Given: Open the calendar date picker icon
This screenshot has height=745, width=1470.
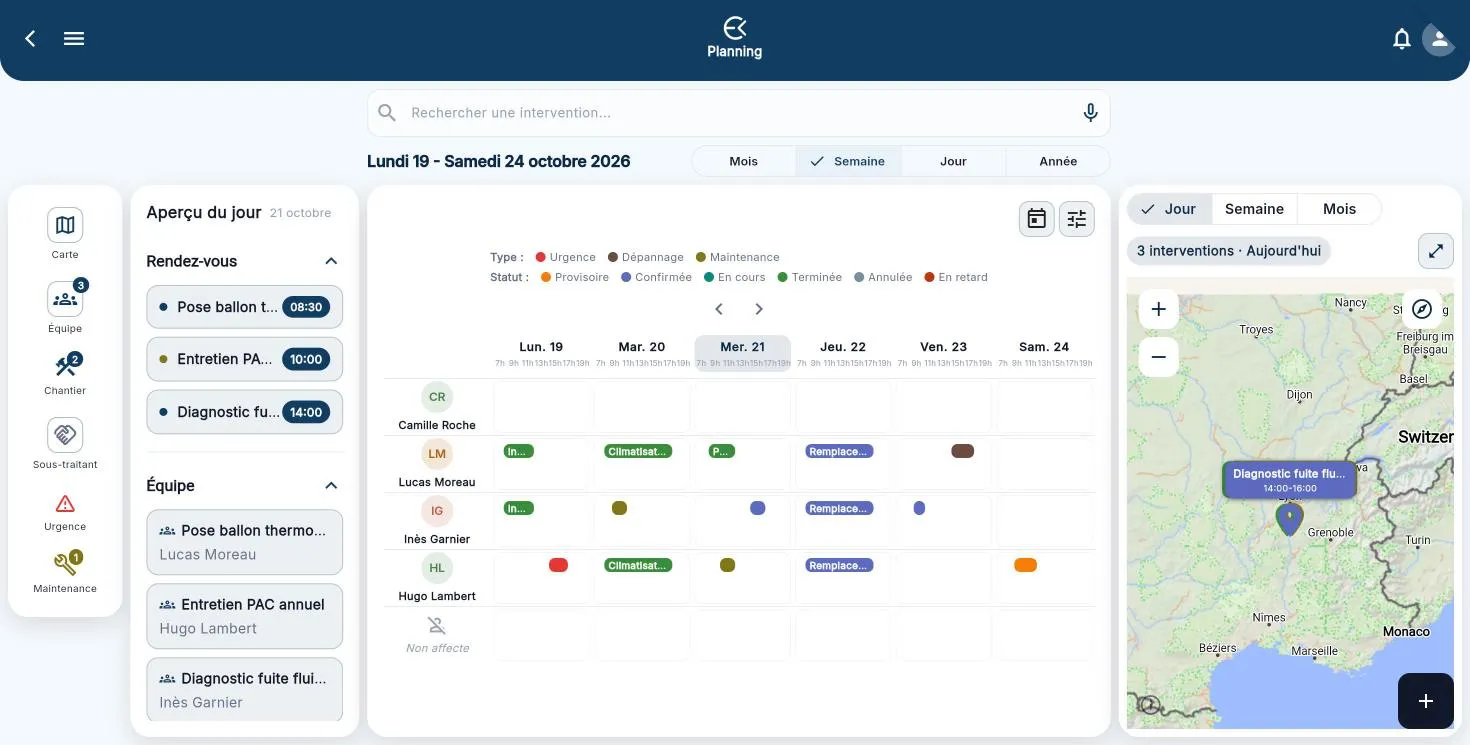Looking at the screenshot, I should 1037,219.
